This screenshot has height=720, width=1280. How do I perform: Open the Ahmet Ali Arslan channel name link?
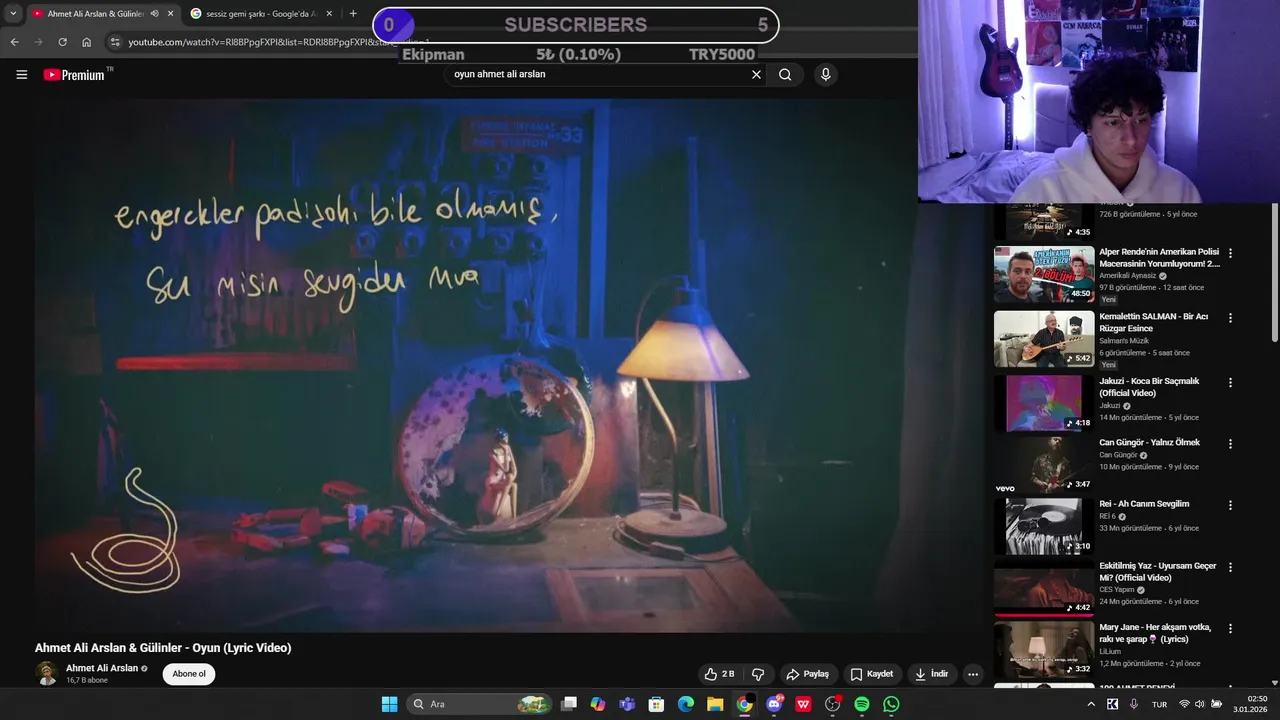tap(102, 668)
